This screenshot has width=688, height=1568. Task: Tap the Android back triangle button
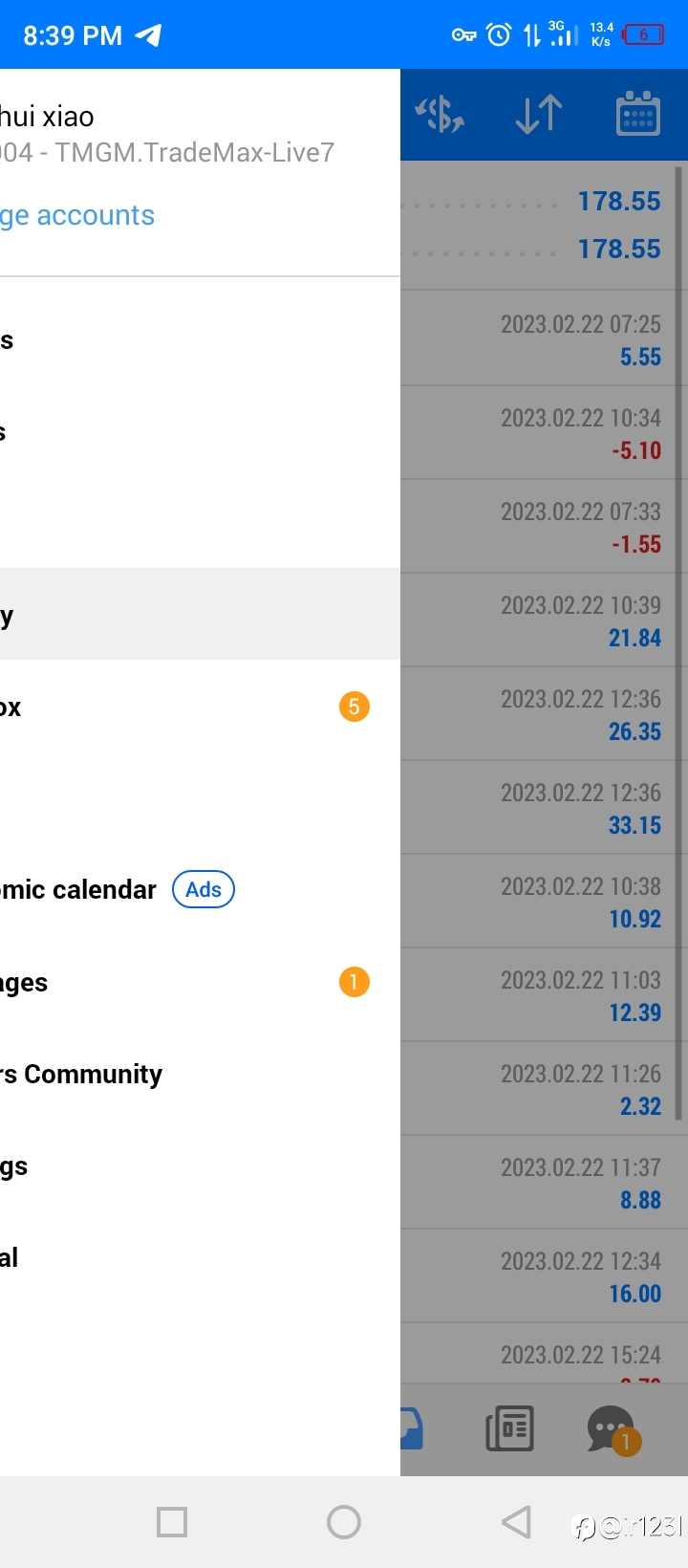click(516, 1522)
